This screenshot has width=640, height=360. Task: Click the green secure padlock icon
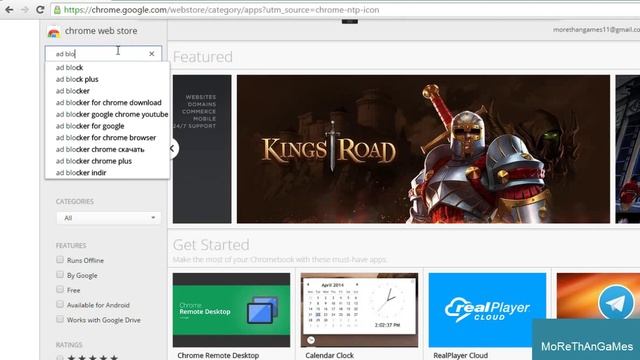(58, 10)
